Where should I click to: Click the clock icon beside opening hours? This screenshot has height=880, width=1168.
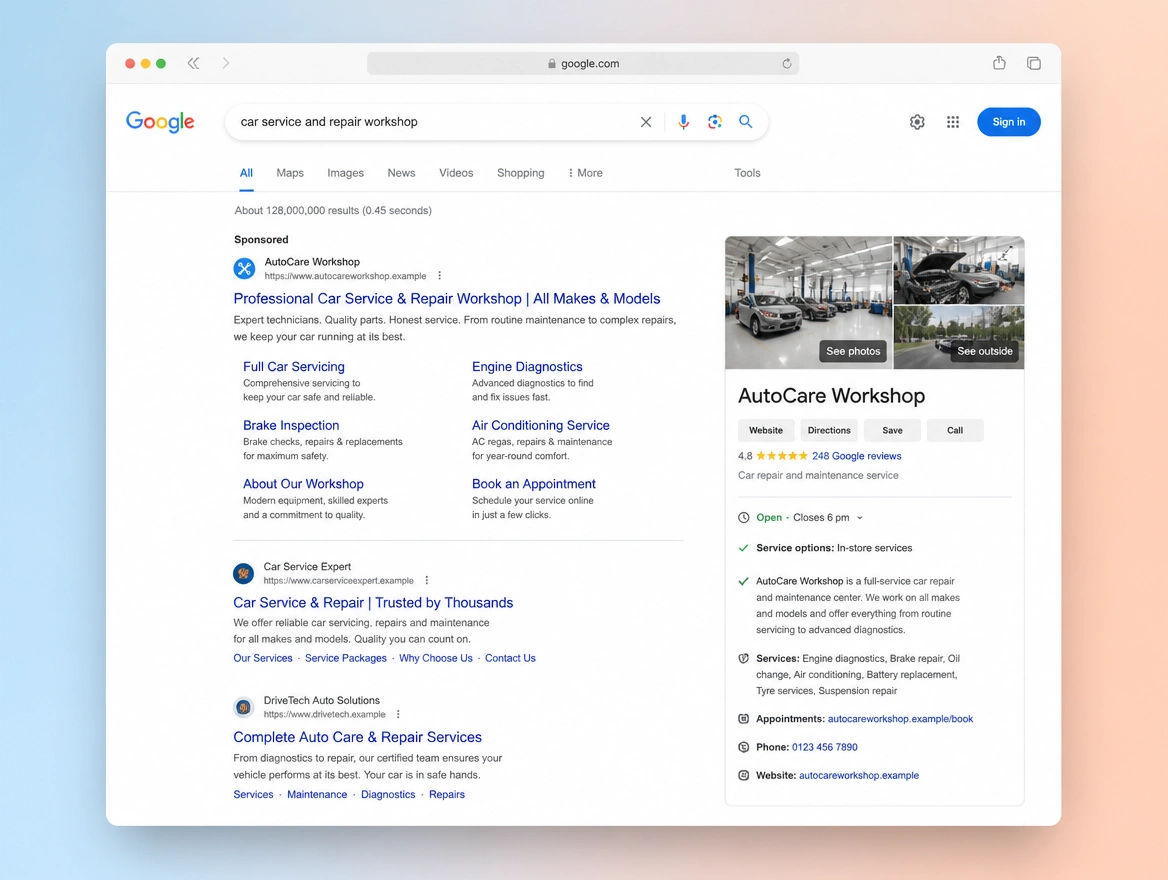pyautogui.click(x=743, y=518)
